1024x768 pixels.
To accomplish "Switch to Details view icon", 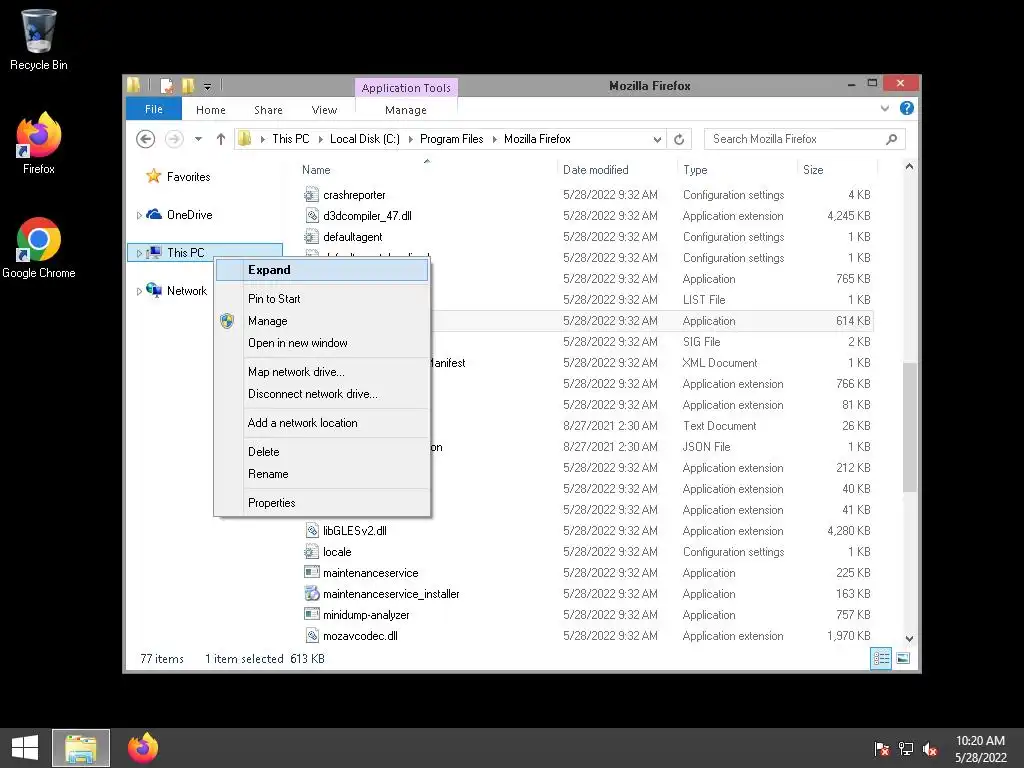I will click(881, 658).
